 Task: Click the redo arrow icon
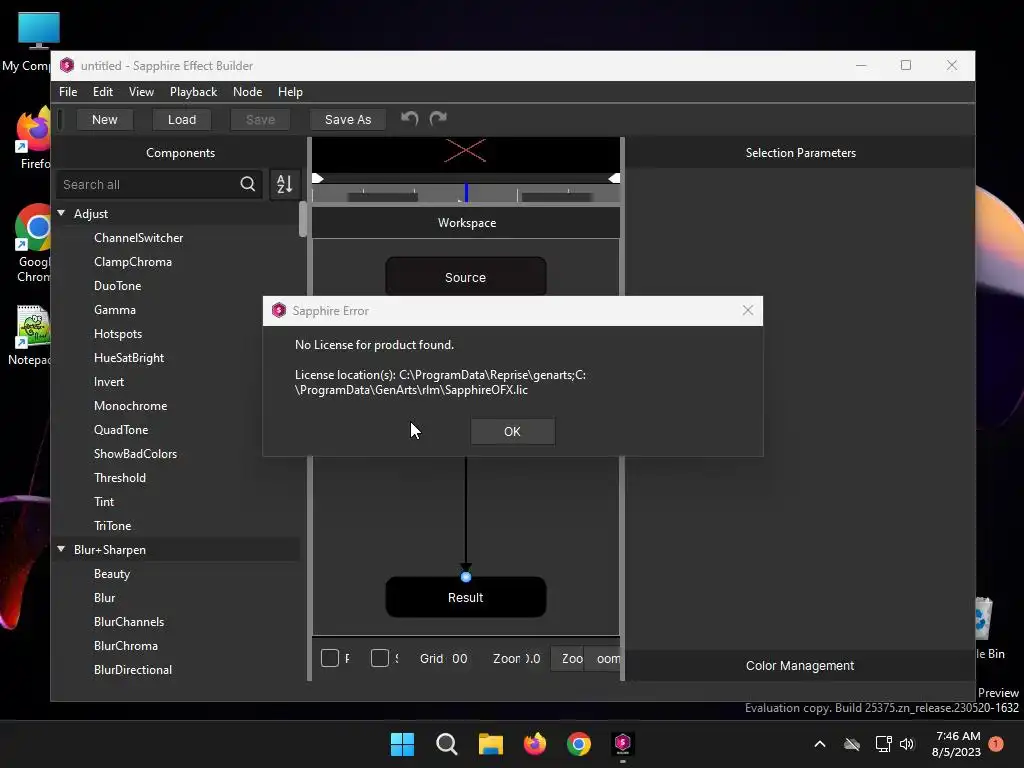point(438,119)
